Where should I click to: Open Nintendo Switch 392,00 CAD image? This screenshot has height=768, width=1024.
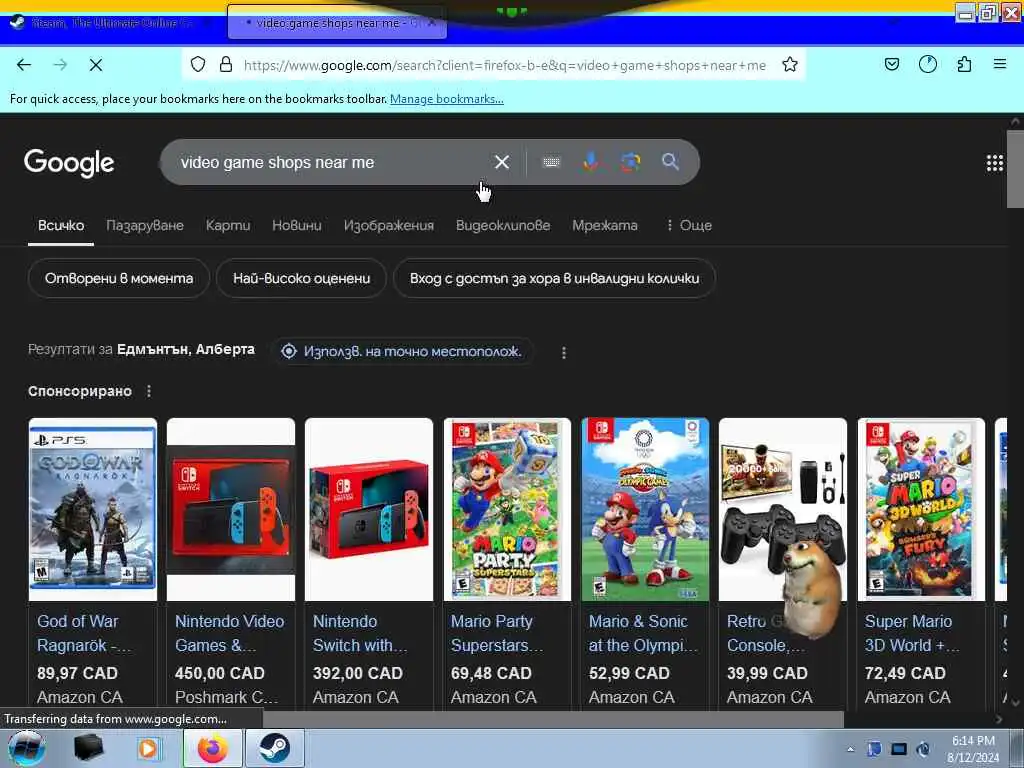click(x=369, y=509)
